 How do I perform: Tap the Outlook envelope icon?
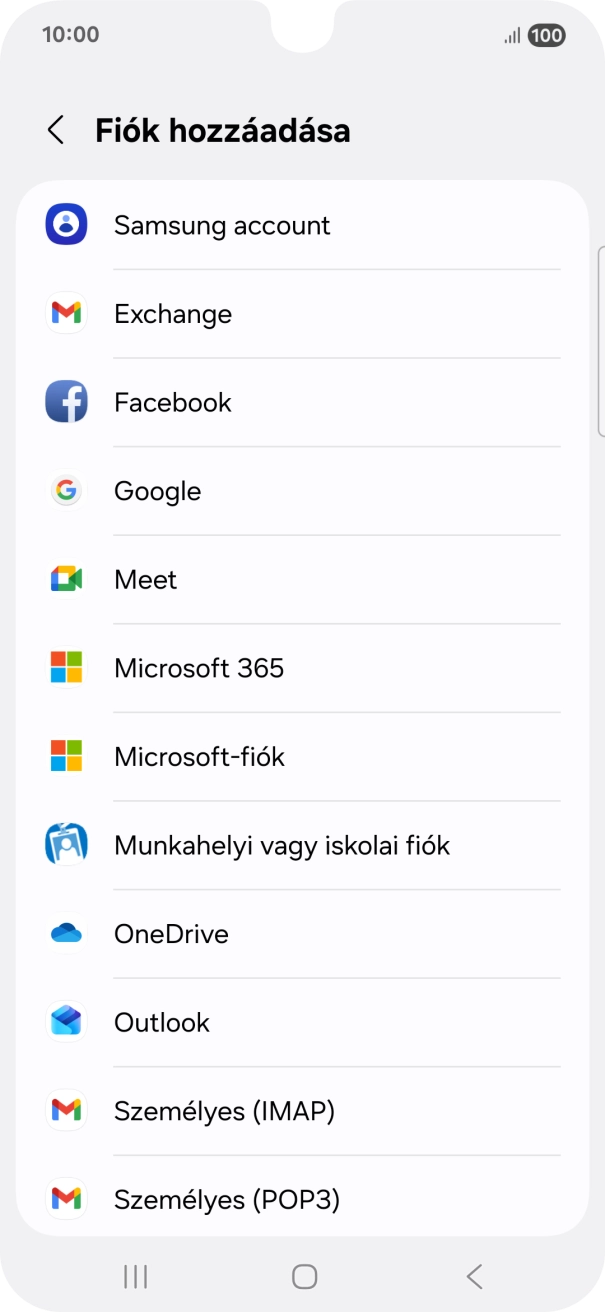pos(65,1022)
